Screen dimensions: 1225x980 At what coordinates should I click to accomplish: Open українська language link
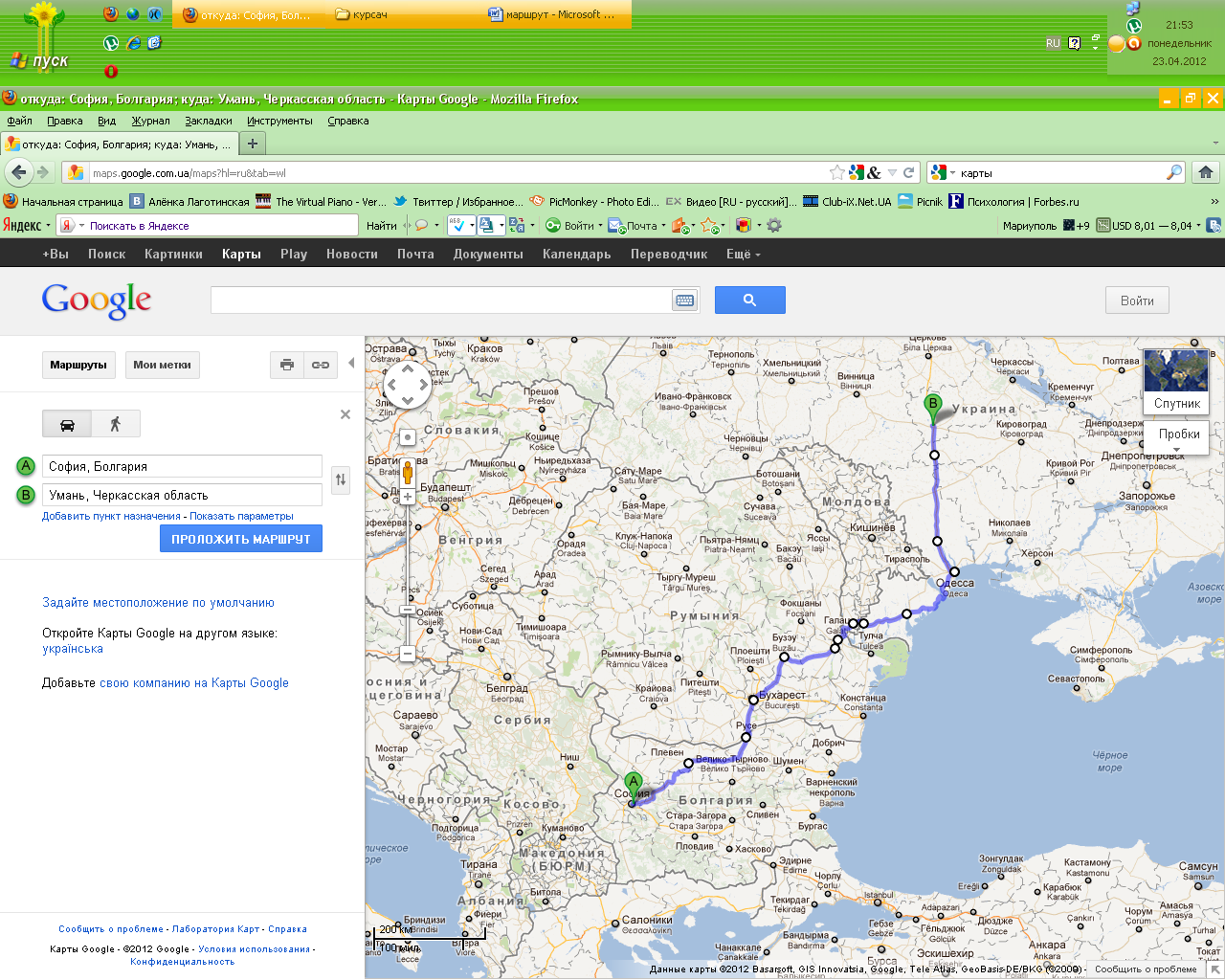[73, 649]
